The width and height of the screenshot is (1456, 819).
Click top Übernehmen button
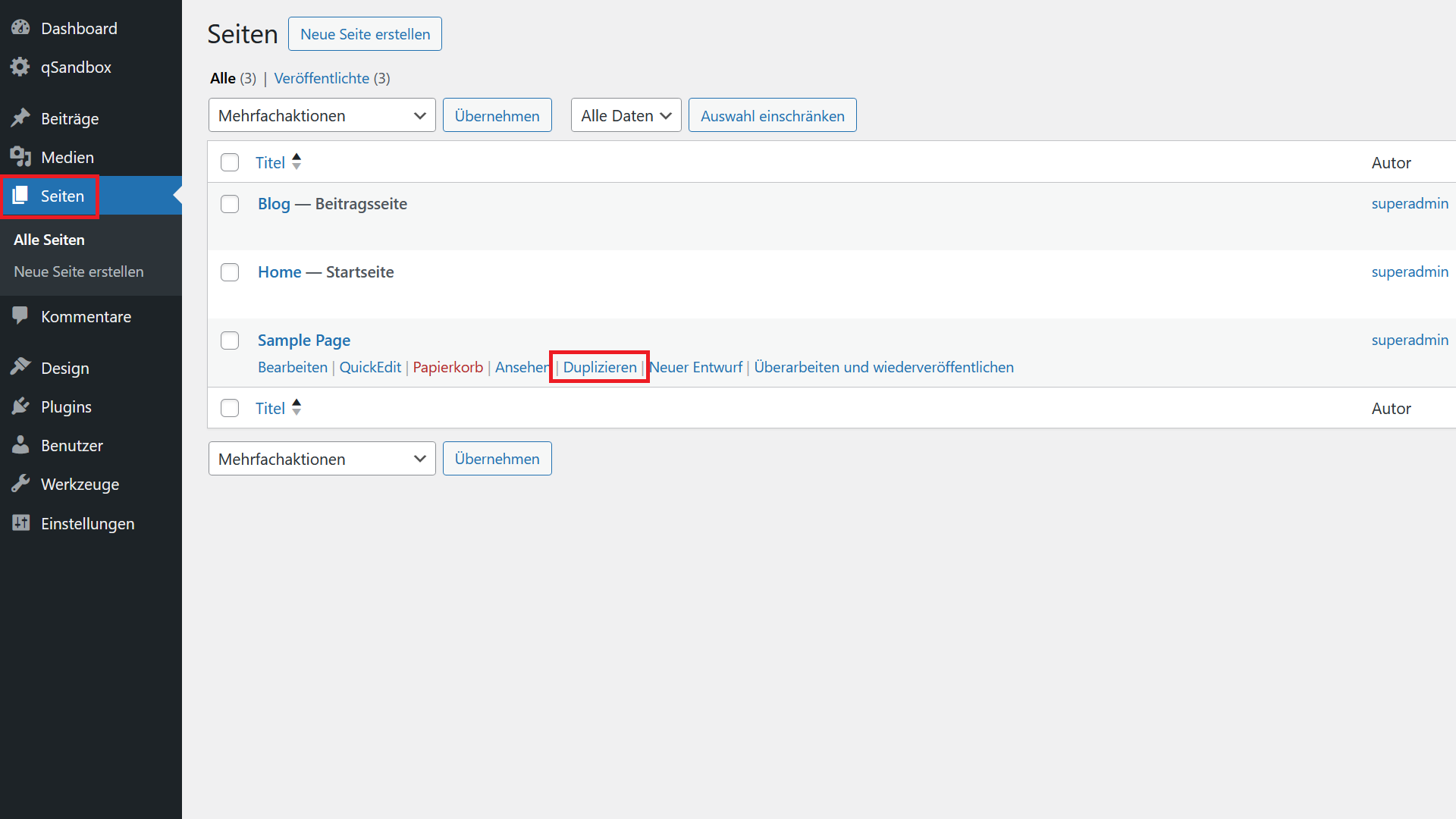click(x=497, y=115)
